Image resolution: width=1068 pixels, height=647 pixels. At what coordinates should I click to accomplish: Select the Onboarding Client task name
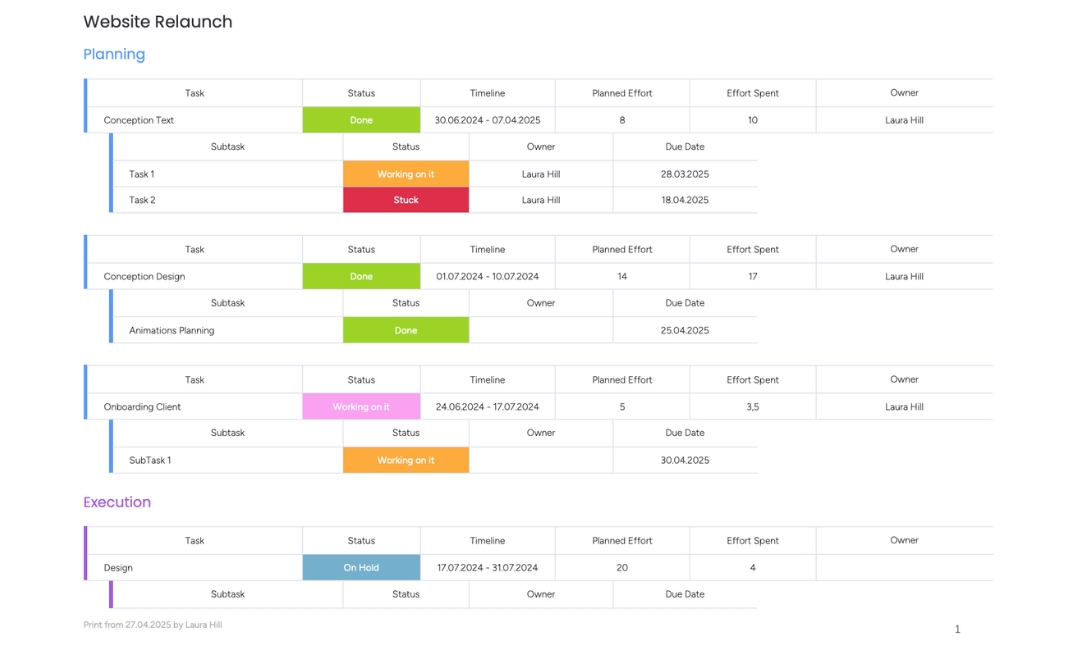(x=142, y=407)
